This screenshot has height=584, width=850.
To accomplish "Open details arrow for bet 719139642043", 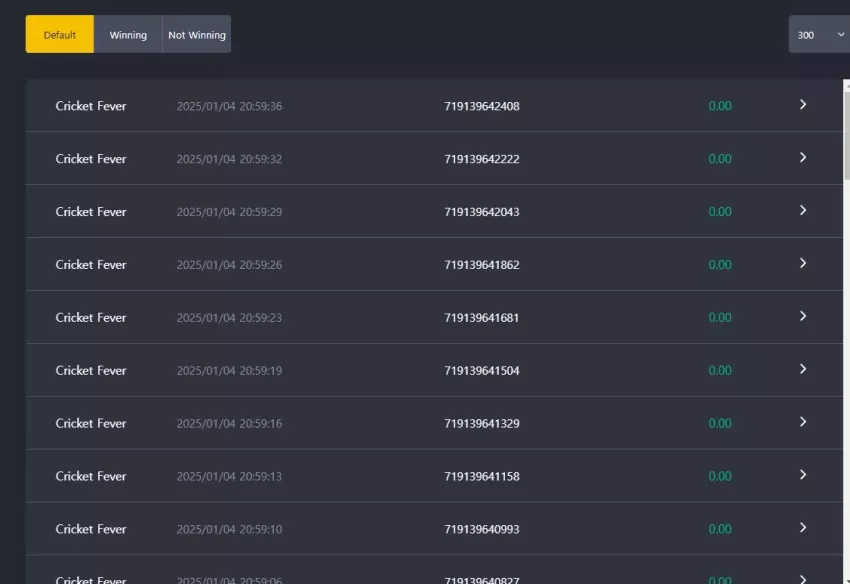I will pos(803,210).
